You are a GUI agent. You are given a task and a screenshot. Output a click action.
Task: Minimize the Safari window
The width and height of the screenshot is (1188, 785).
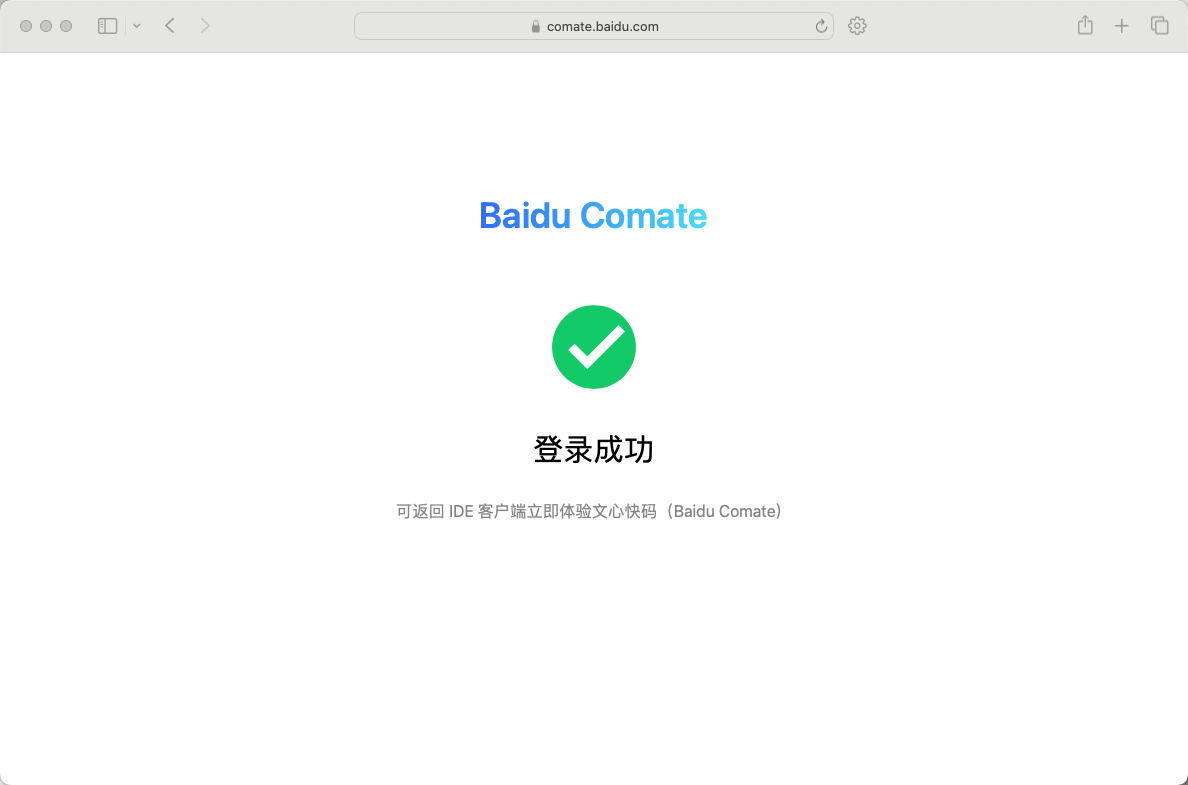(x=45, y=26)
